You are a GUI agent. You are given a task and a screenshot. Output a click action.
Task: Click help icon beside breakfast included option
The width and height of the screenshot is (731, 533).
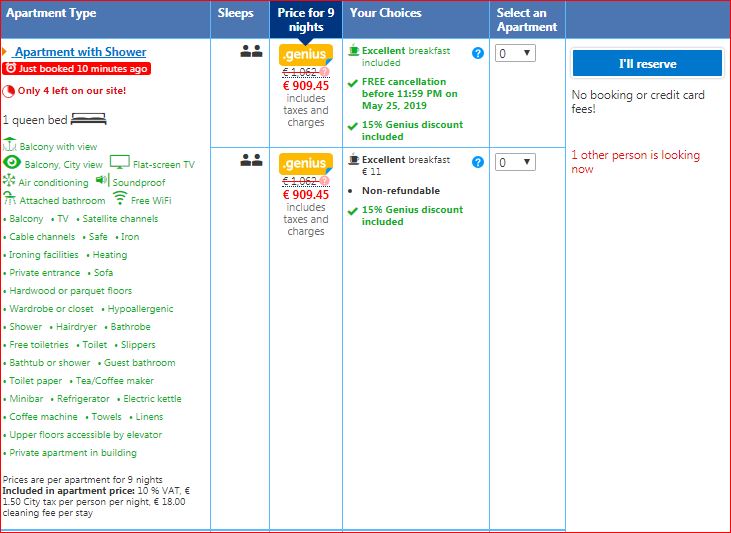478,53
